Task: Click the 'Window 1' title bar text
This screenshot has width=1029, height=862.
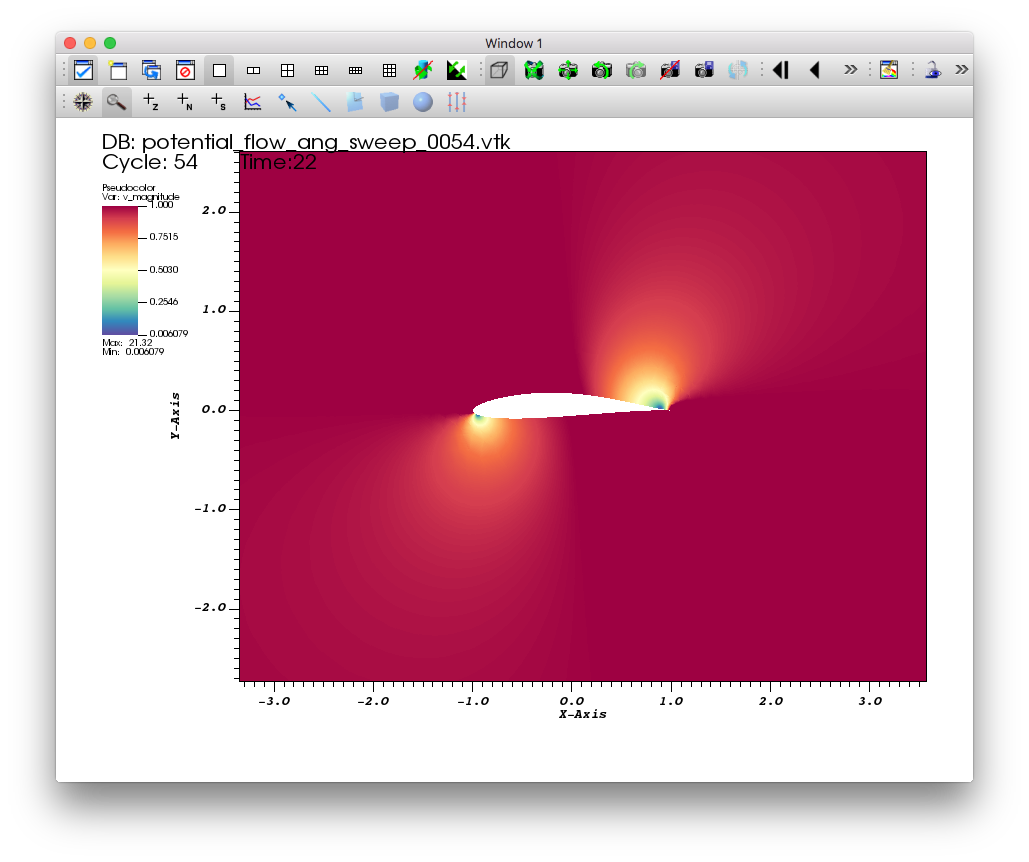Action: [514, 43]
